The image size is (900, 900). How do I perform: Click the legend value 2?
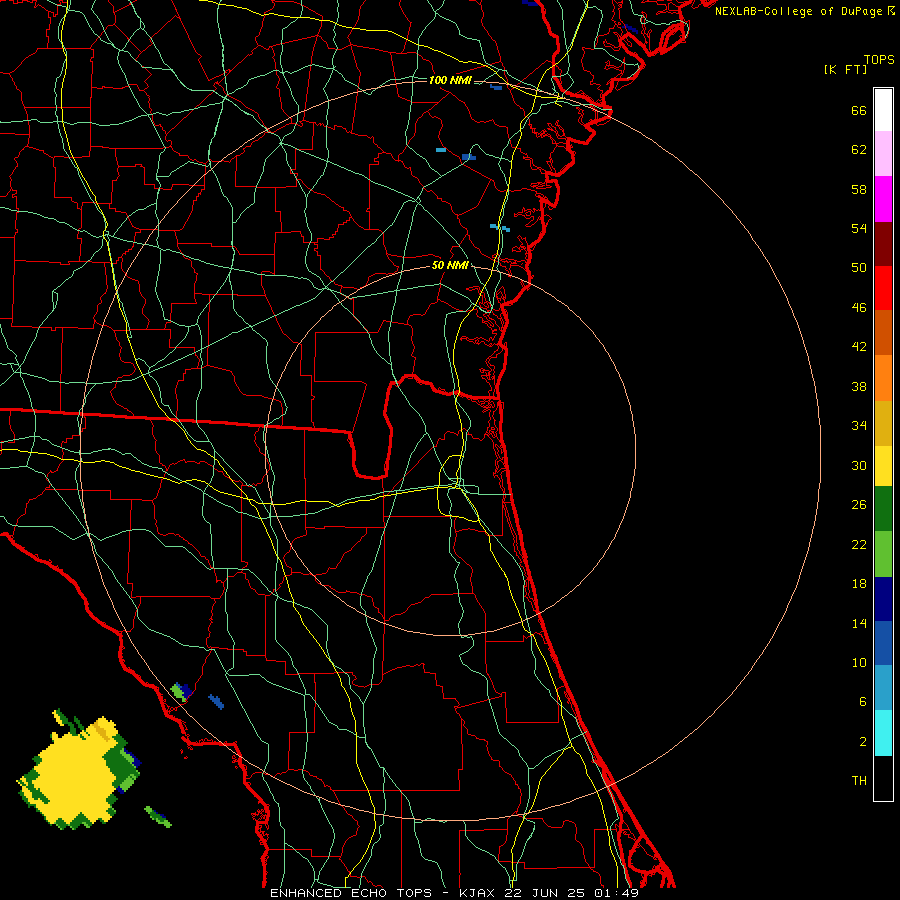863,741
